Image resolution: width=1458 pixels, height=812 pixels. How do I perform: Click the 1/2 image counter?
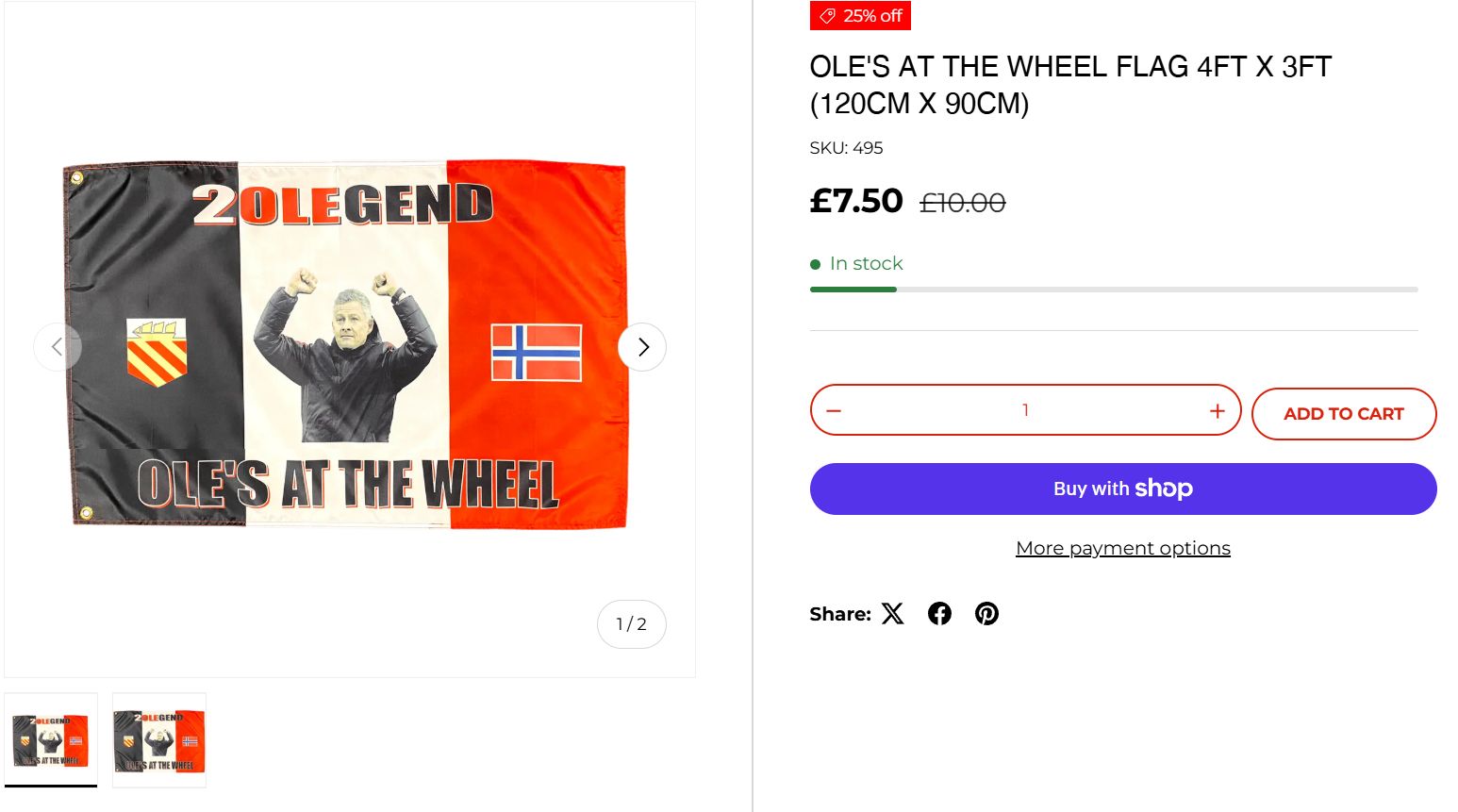point(631,624)
